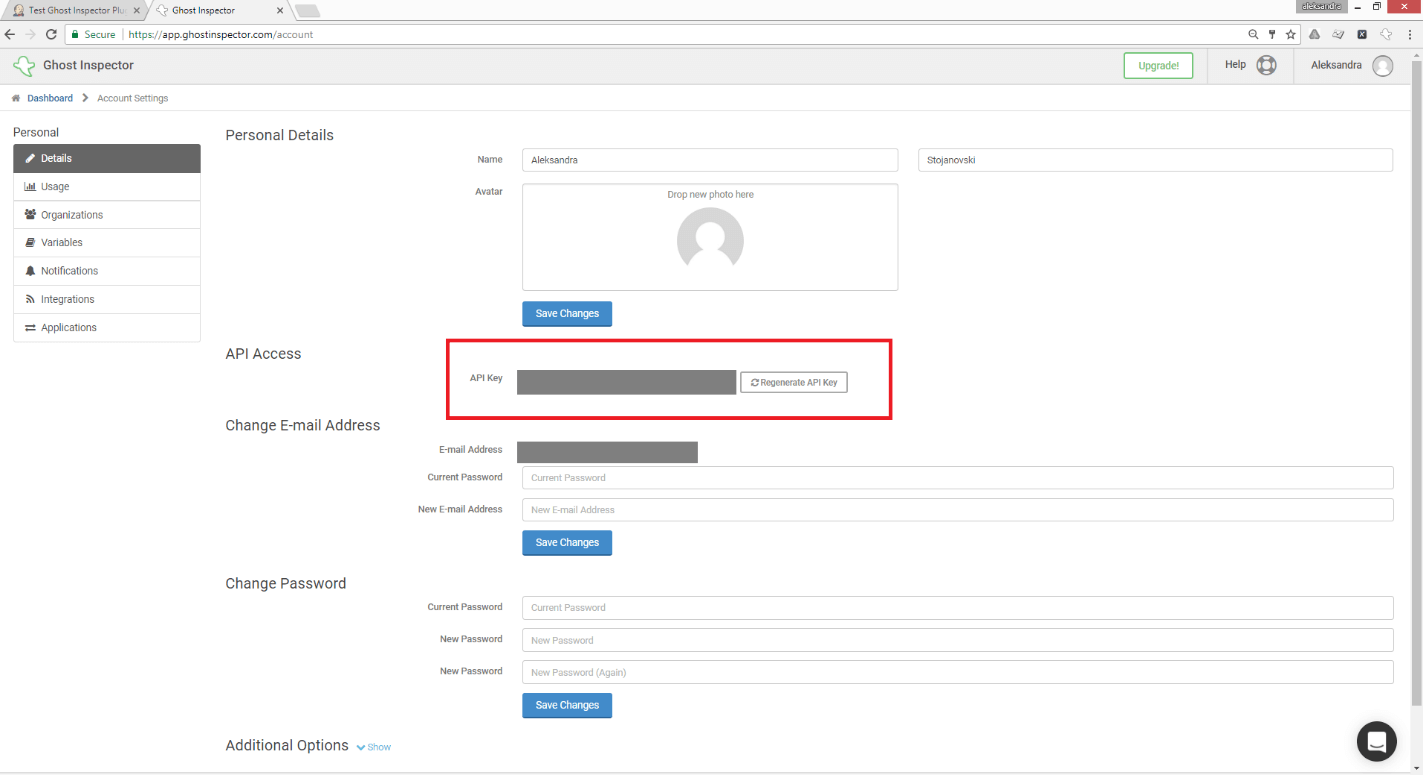Click the first name field Aleksandra
1423x775 pixels.
[x=710, y=160]
